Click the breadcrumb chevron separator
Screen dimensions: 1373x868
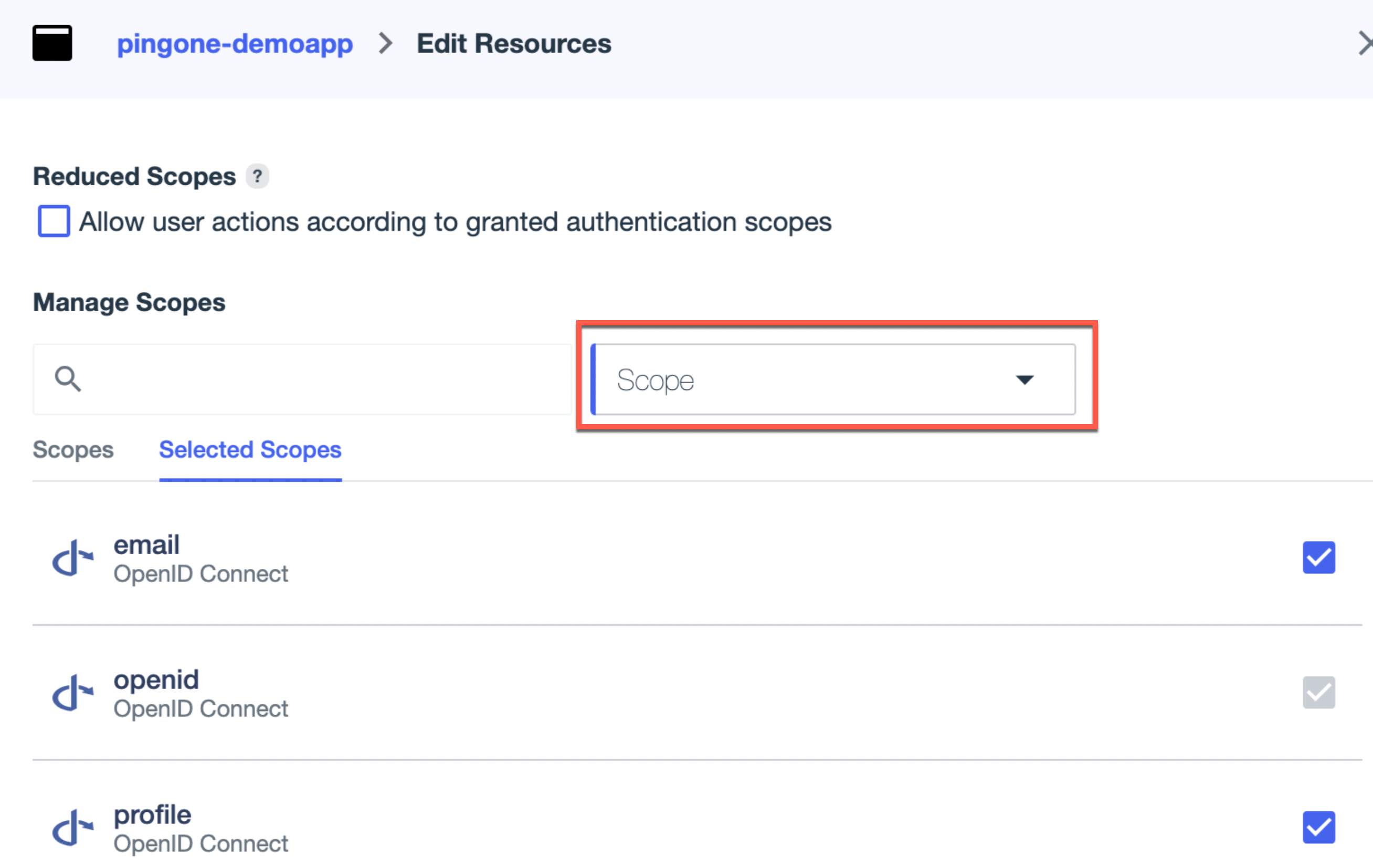(386, 44)
